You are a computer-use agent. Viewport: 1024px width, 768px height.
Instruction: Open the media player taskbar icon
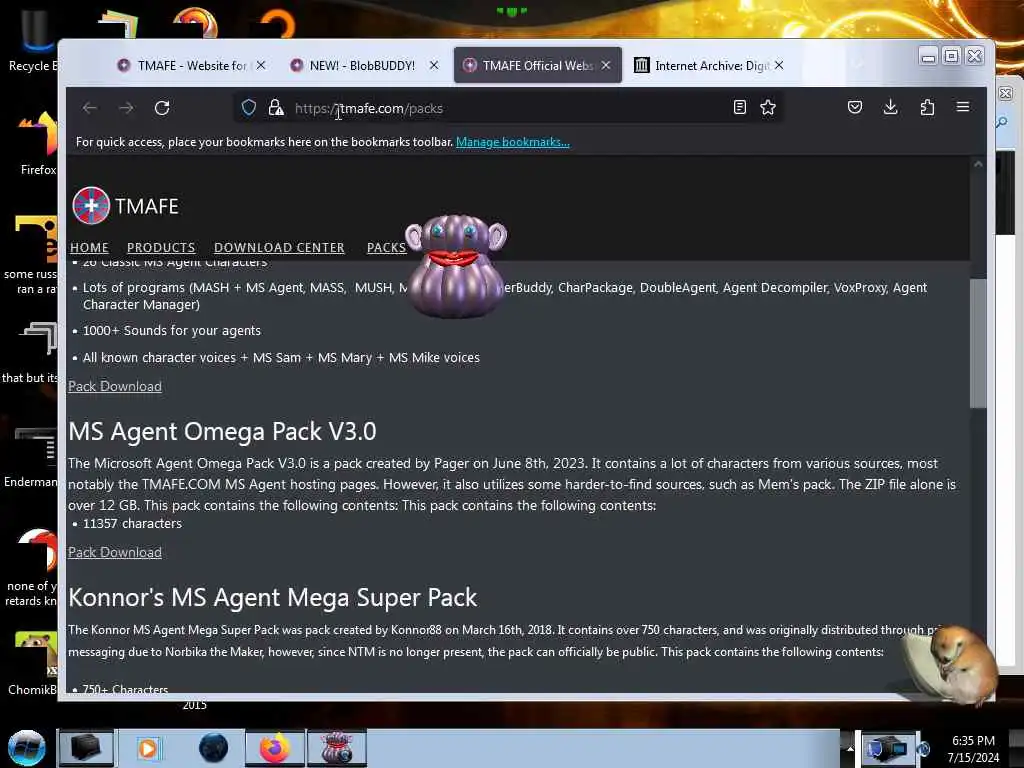click(x=148, y=748)
